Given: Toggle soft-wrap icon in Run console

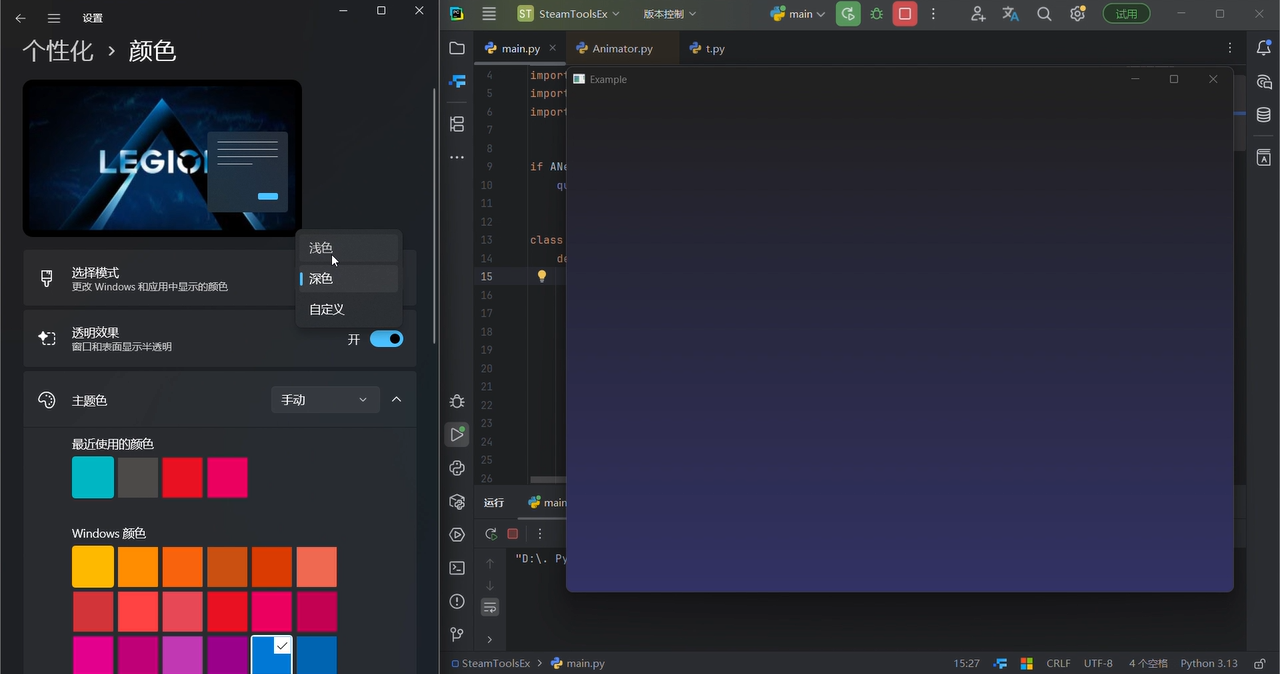Looking at the screenshot, I should [x=490, y=607].
